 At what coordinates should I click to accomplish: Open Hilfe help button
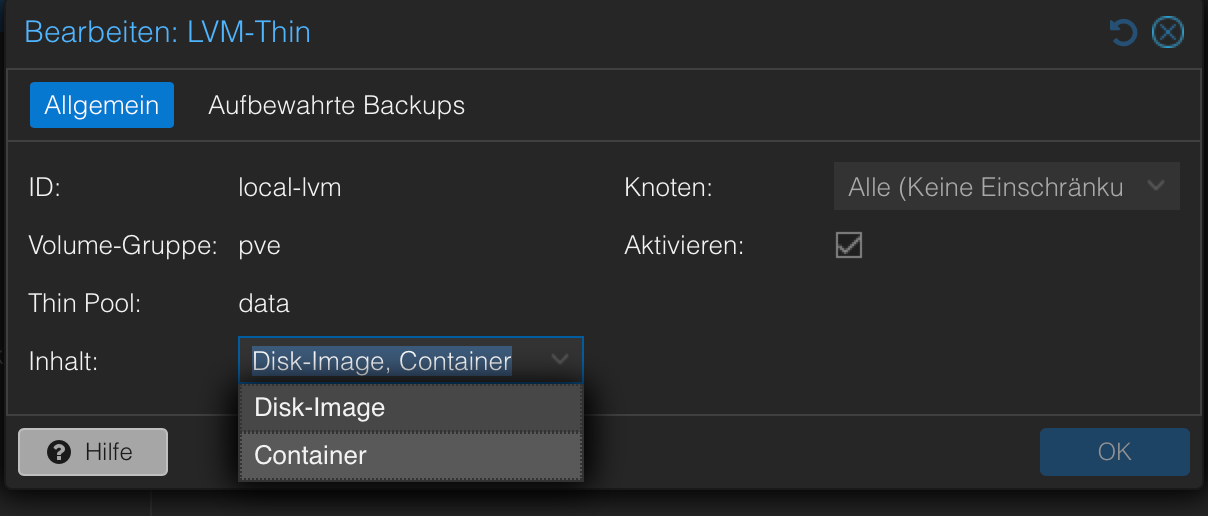[93, 452]
